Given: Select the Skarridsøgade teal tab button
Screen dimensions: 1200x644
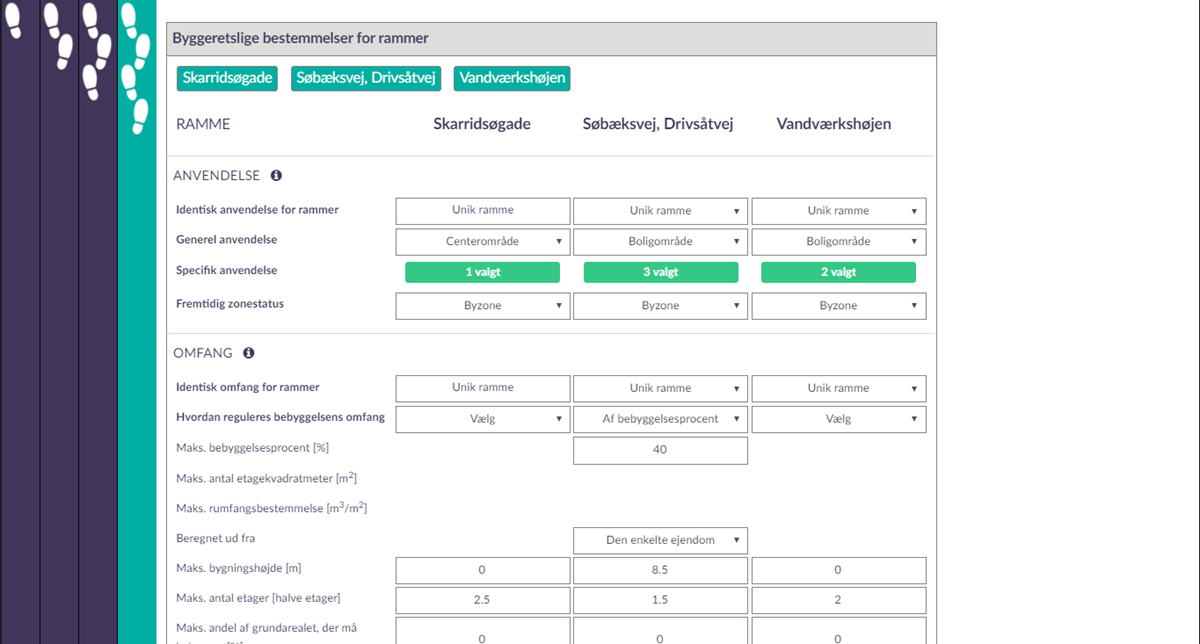Looking at the screenshot, I should click(228, 78).
